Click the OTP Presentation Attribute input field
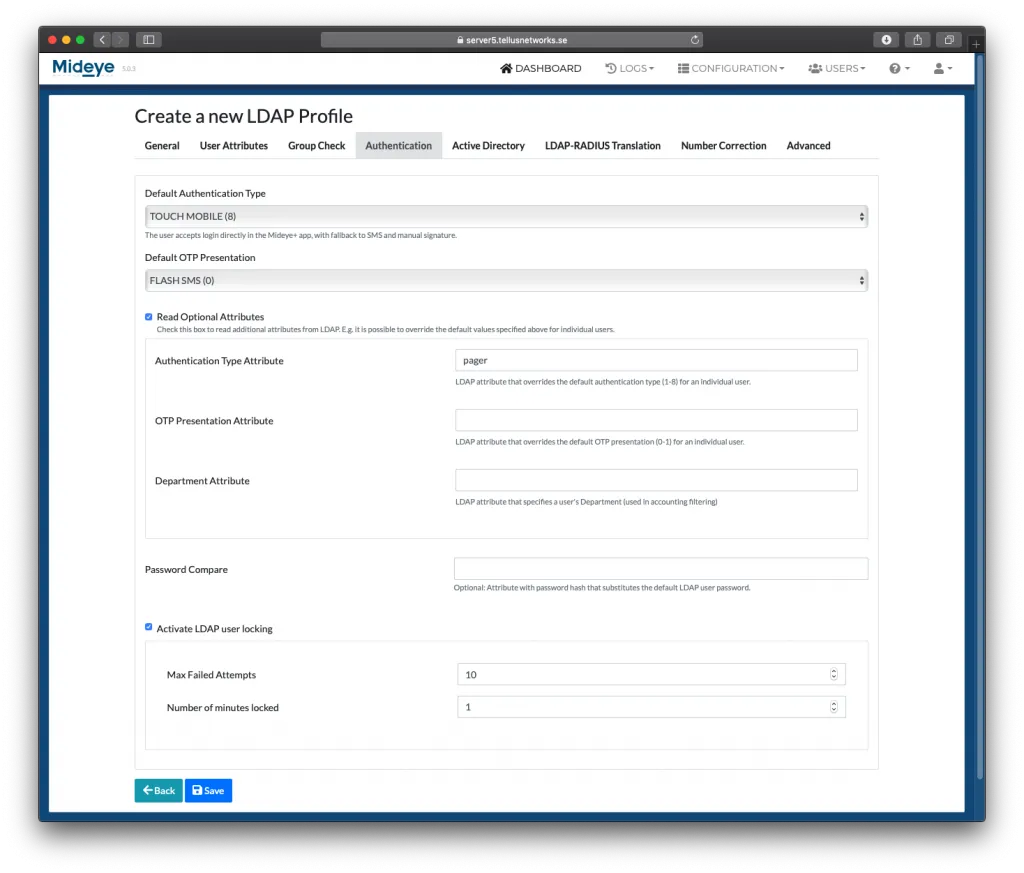Image resolution: width=1024 pixels, height=873 pixels. pyautogui.click(x=656, y=419)
